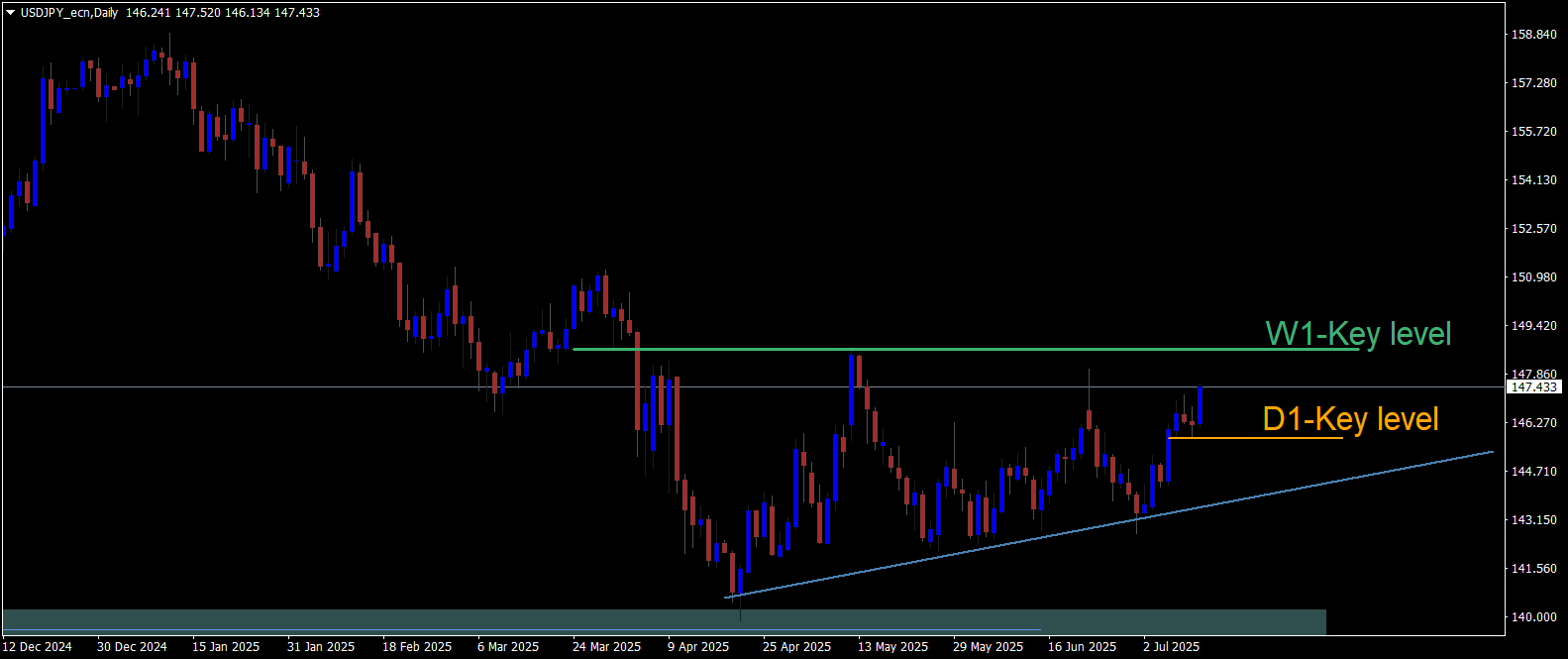Select the D1-Key level text label
Viewport: 1568px width, 659px height.
click(1350, 419)
